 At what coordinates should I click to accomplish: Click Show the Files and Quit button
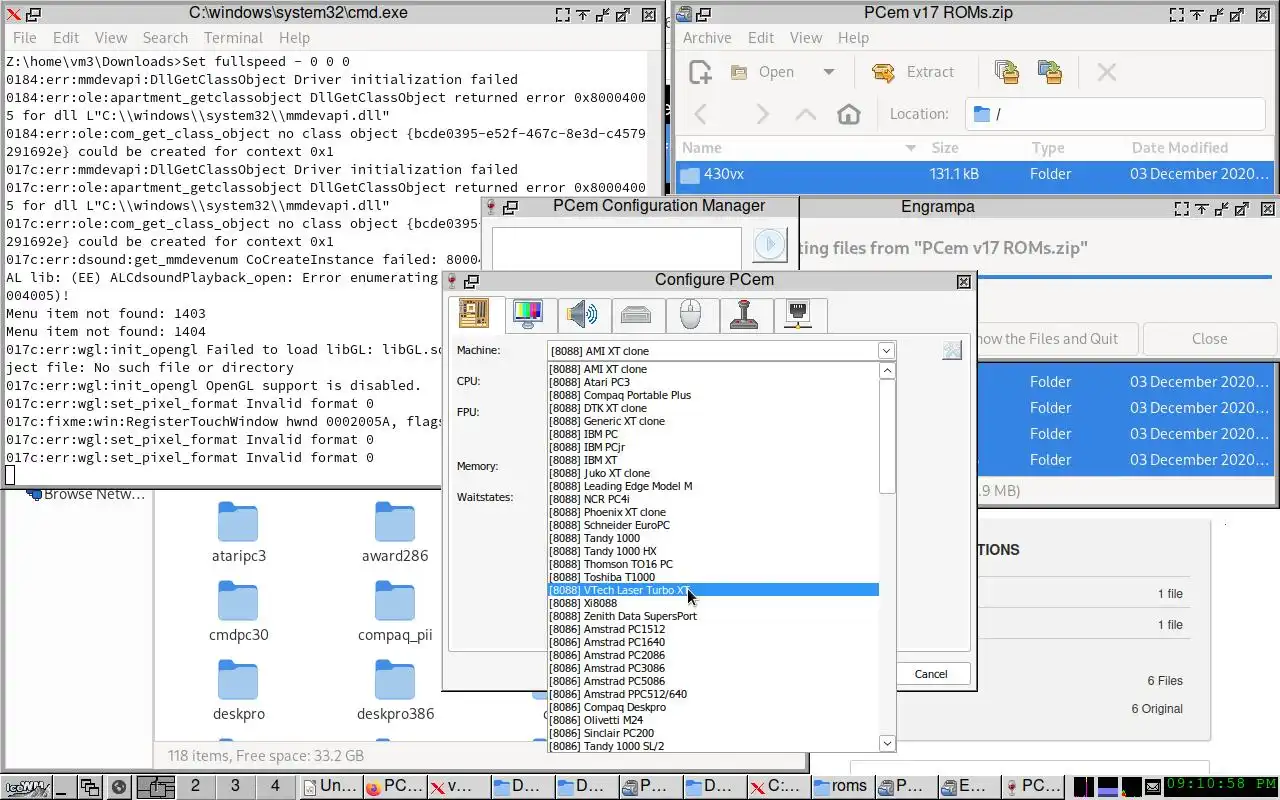click(1046, 339)
